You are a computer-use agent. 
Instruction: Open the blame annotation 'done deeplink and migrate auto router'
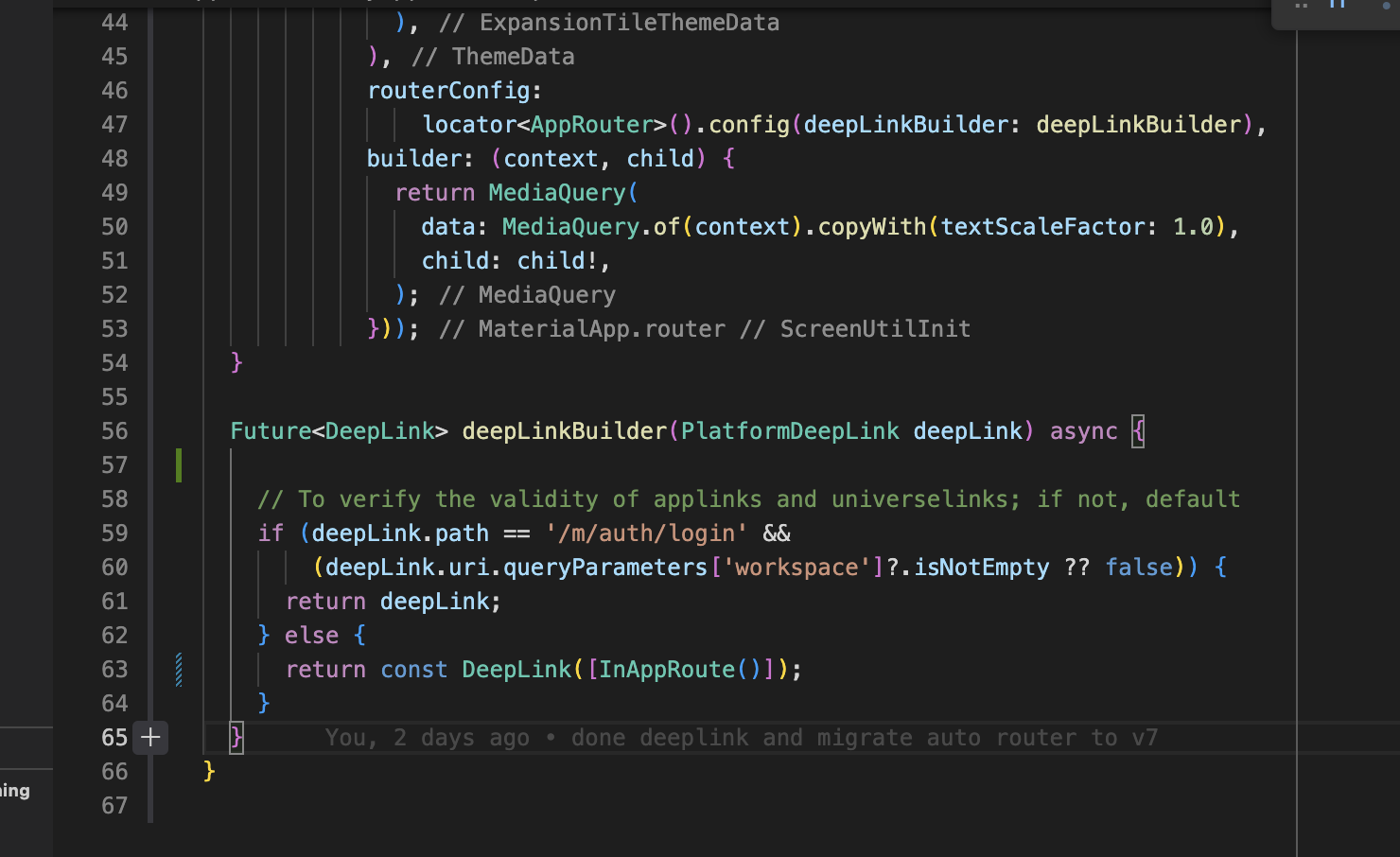coord(741,737)
